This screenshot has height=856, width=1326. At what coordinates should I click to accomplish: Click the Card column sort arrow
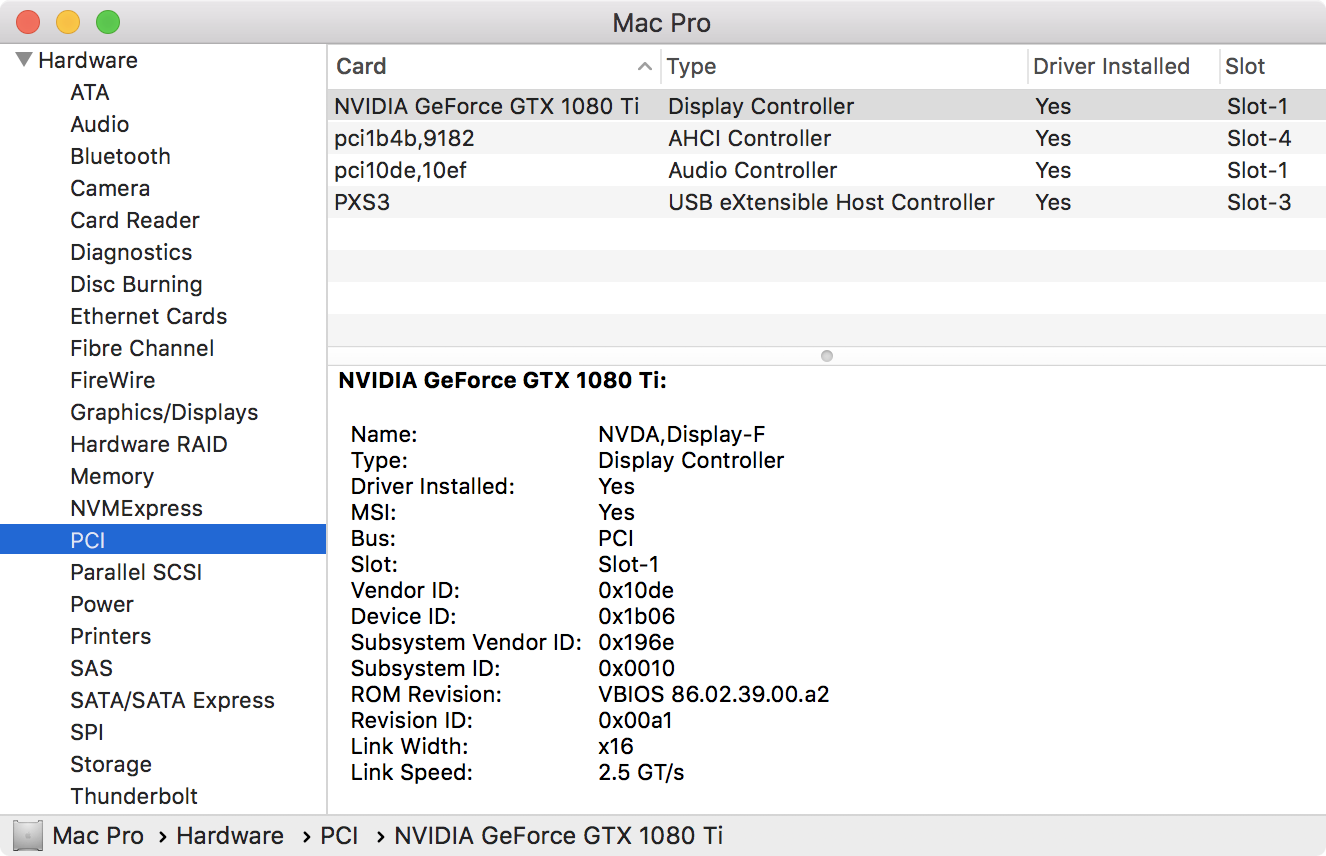point(644,67)
